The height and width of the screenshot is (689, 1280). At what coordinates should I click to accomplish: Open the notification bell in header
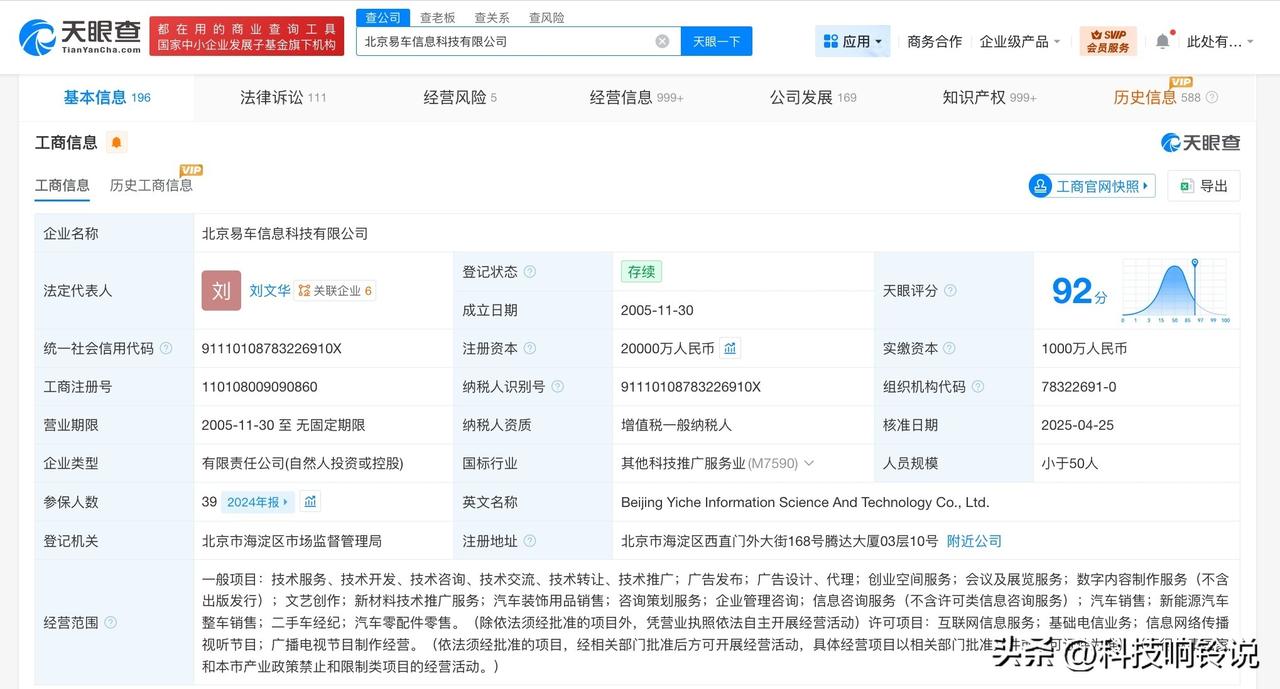1162,41
